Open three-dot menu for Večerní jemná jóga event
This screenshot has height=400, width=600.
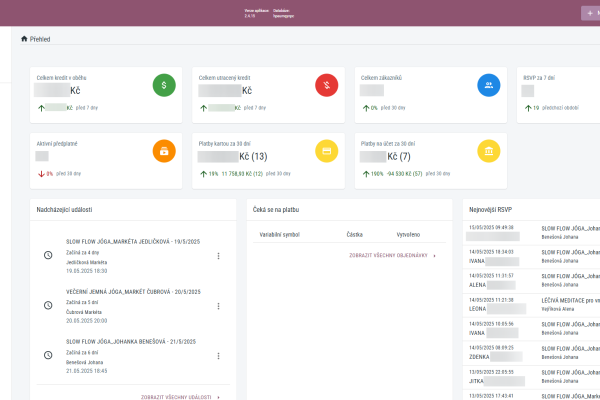tap(218, 306)
